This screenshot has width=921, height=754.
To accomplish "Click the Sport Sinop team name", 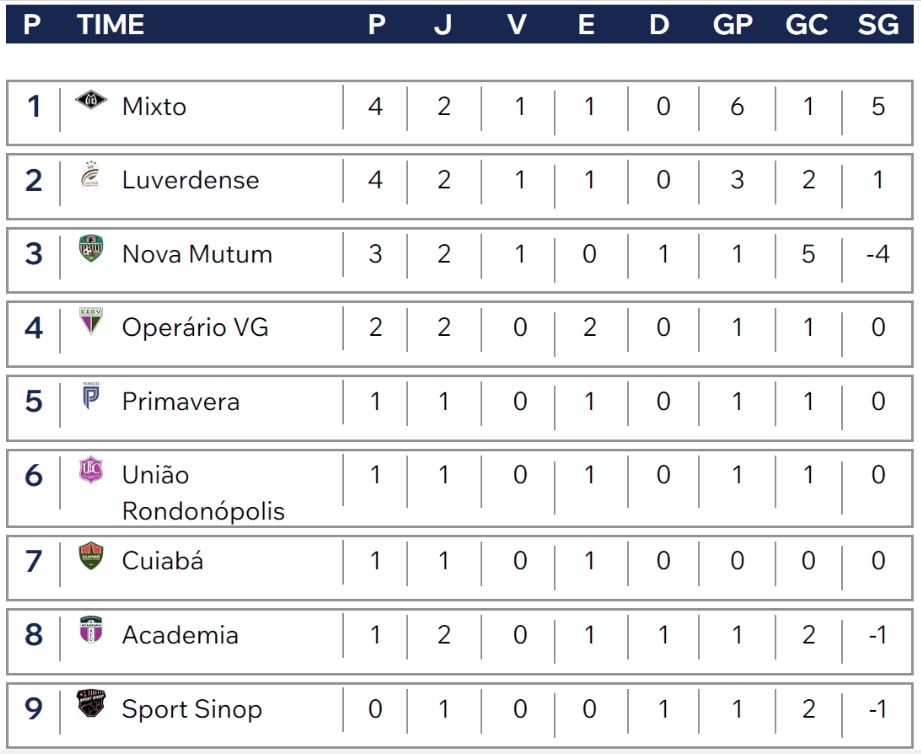I will tap(191, 709).
